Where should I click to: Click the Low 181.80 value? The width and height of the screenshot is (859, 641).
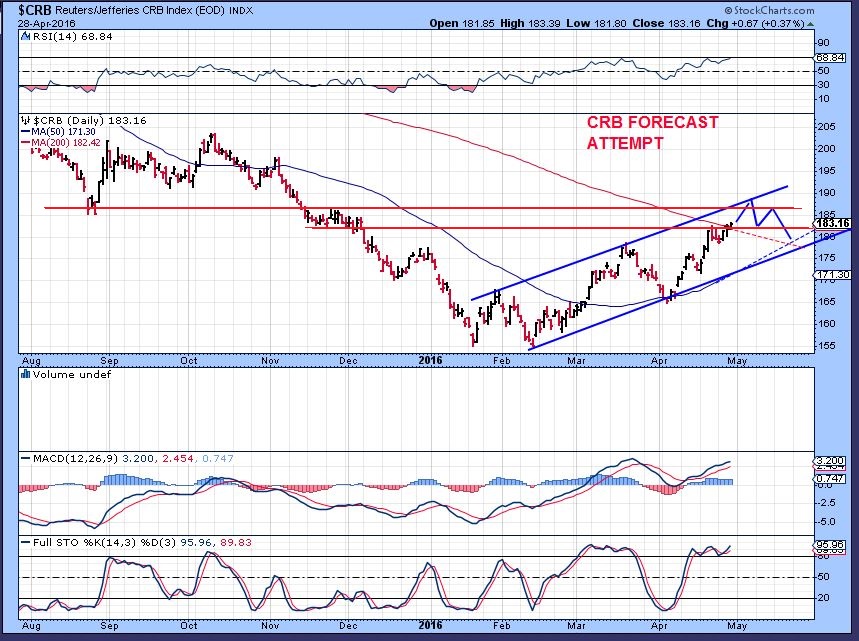pyautogui.click(x=597, y=24)
